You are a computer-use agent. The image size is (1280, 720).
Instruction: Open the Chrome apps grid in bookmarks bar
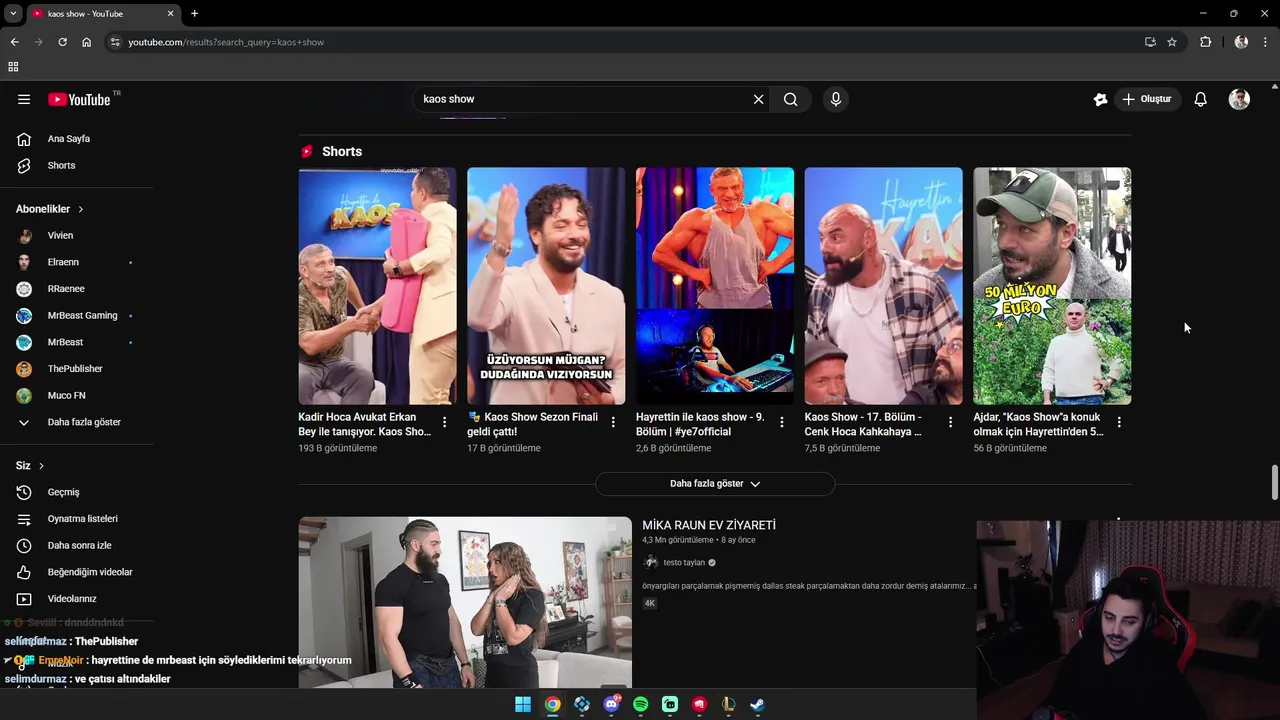pyautogui.click(x=13, y=67)
